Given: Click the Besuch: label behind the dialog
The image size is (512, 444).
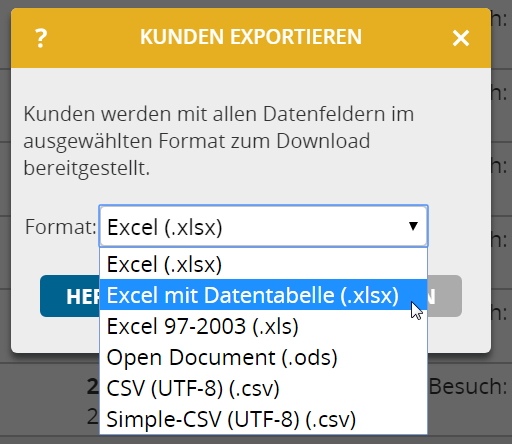Looking at the screenshot, I should [x=468, y=387].
